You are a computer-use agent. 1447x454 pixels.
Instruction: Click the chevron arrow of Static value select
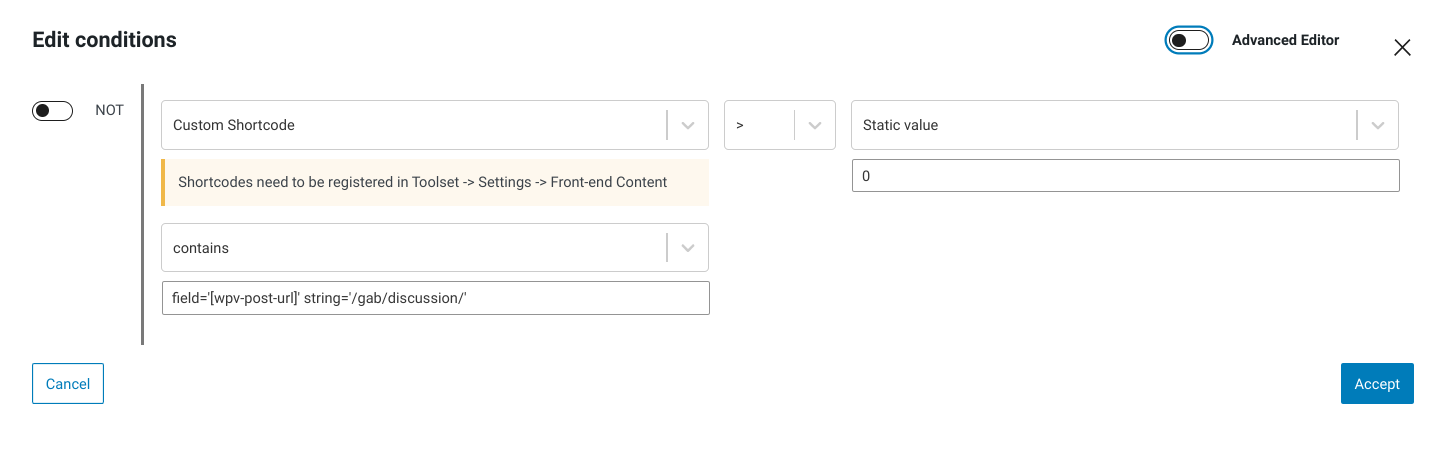click(1378, 125)
